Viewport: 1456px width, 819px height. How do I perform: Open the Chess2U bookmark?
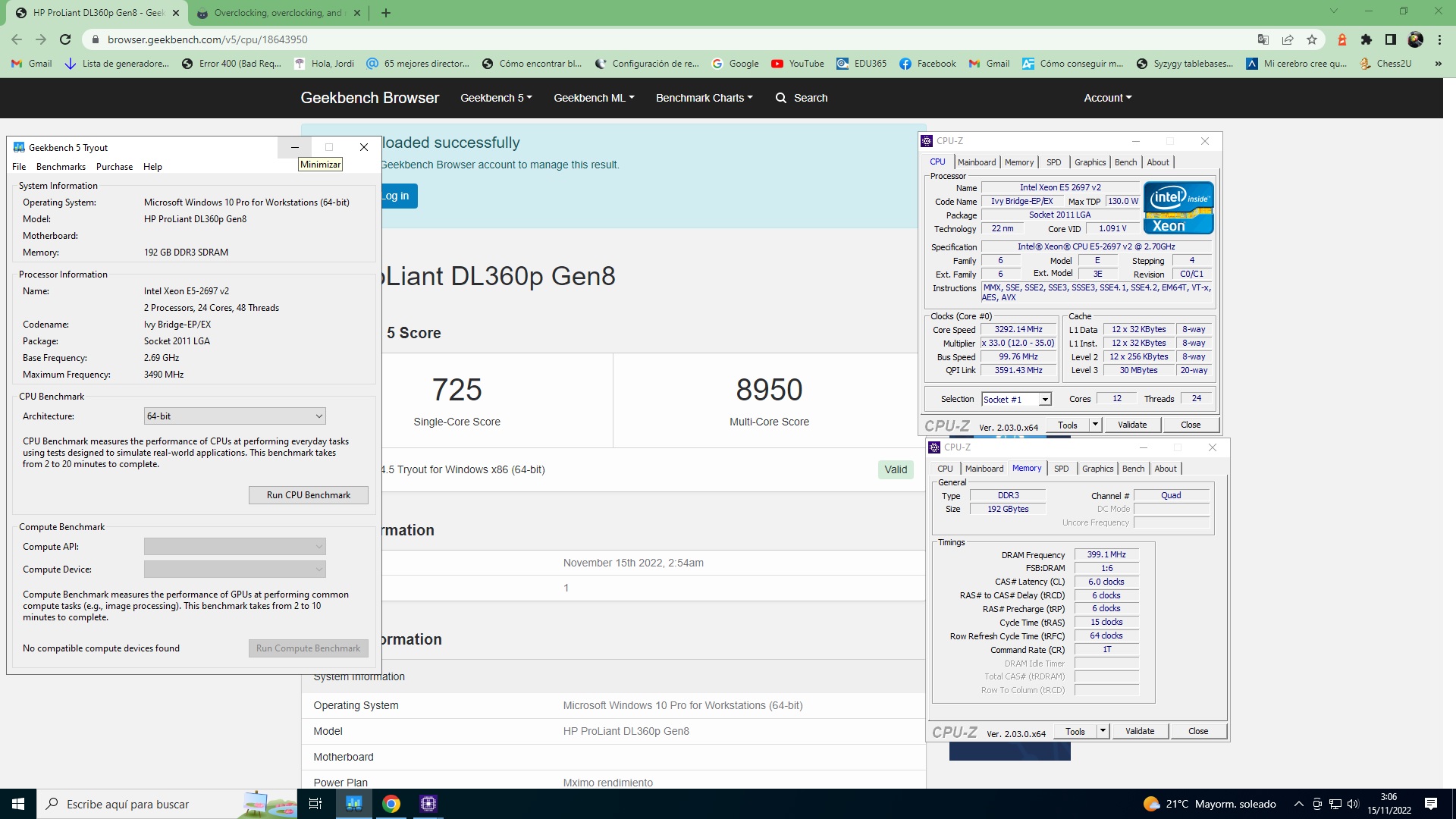point(1386,64)
